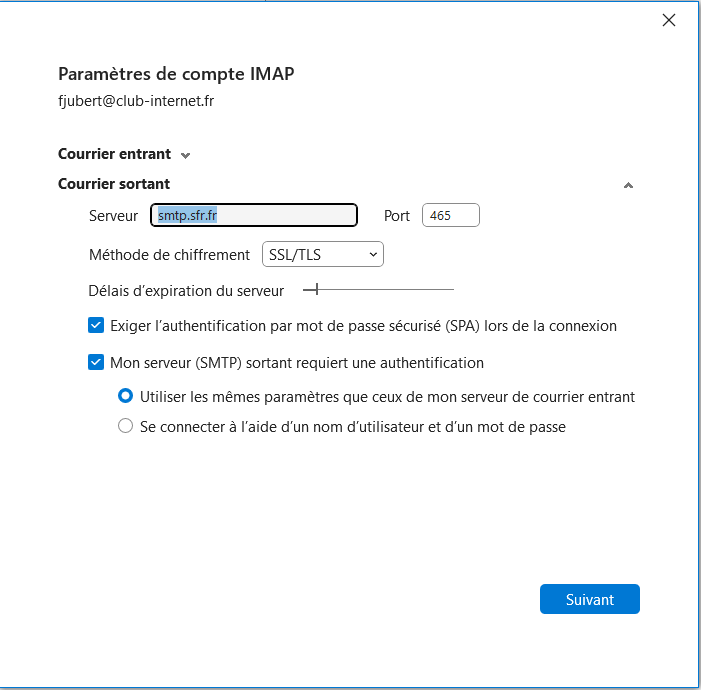Click the Port field showing 465
The image size is (701, 690).
pos(450,215)
